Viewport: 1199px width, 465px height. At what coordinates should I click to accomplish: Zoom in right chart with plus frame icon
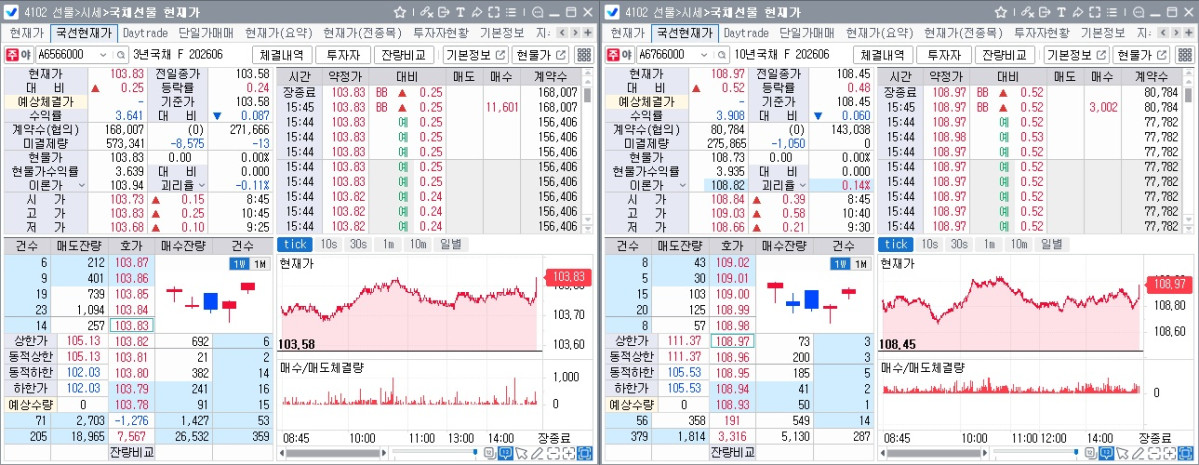point(1170,454)
